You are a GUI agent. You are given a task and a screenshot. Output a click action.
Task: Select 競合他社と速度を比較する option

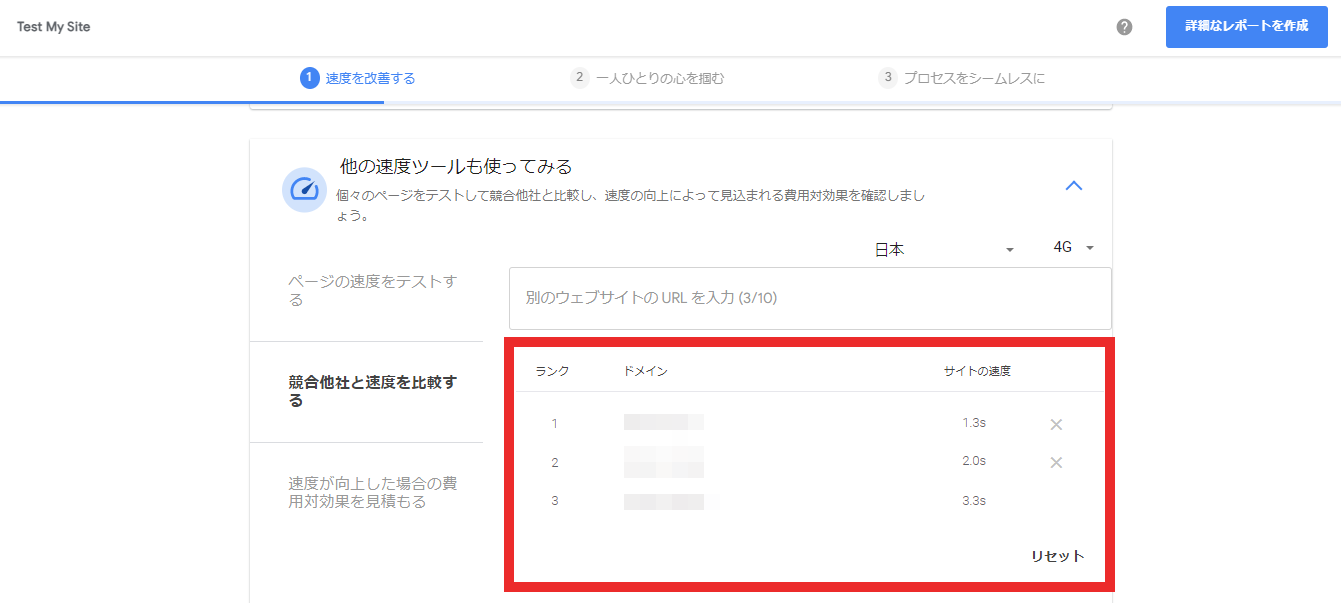[x=372, y=391]
